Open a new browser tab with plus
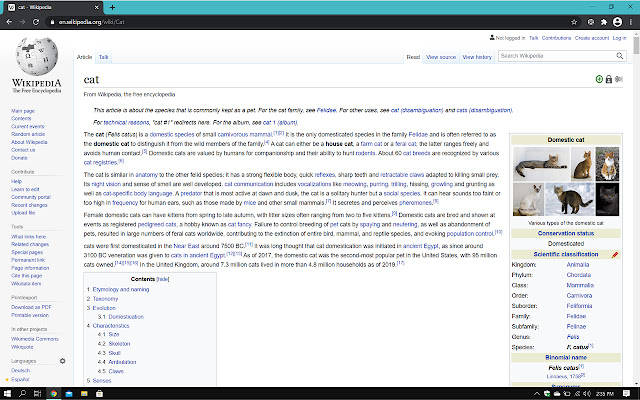Screen dimensions: 640x400 [112, 7]
